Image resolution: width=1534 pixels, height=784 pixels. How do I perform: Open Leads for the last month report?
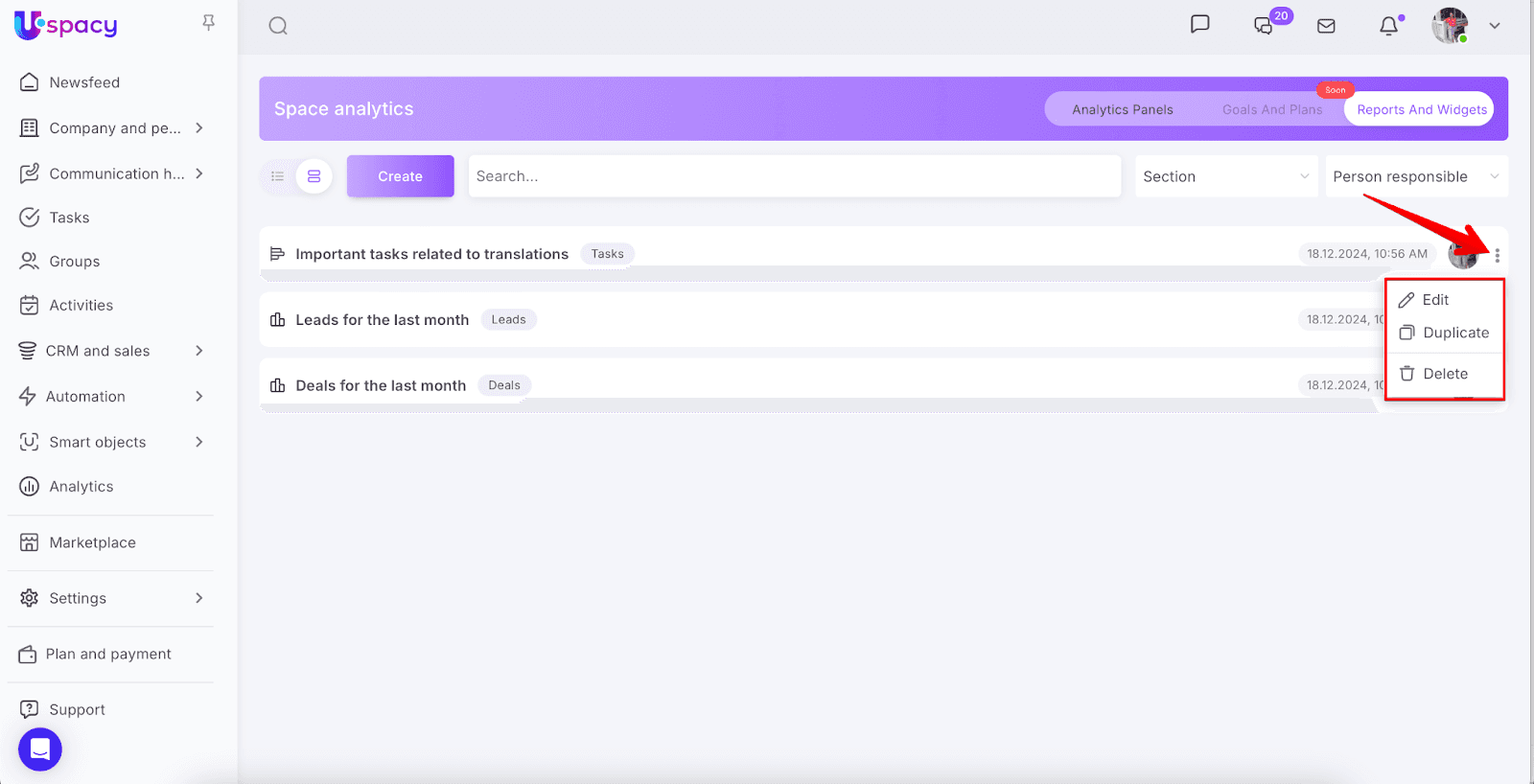tap(382, 320)
